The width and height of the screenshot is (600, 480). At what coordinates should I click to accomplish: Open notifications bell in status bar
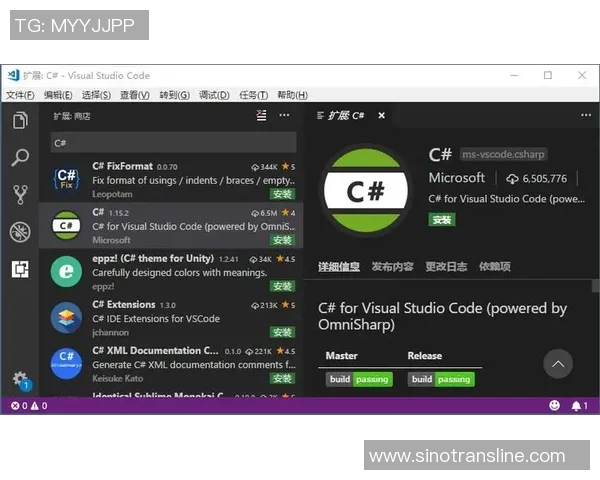[x=576, y=406]
